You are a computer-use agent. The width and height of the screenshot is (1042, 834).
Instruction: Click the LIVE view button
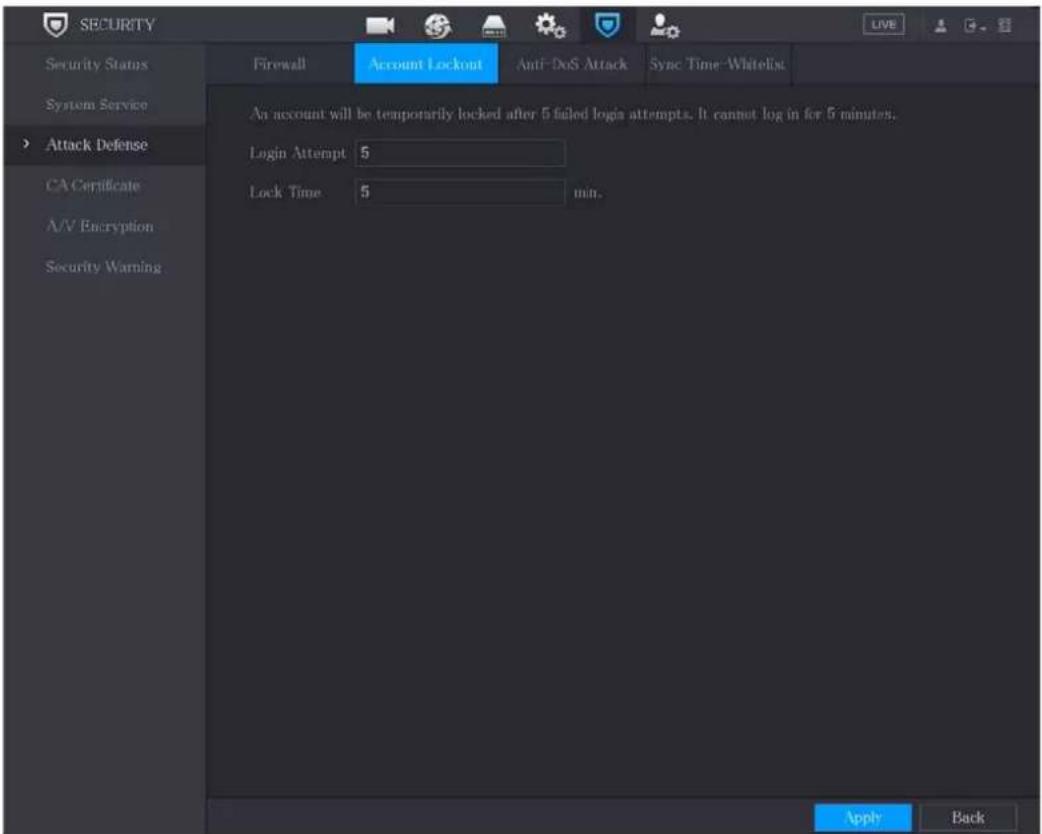point(883,25)
